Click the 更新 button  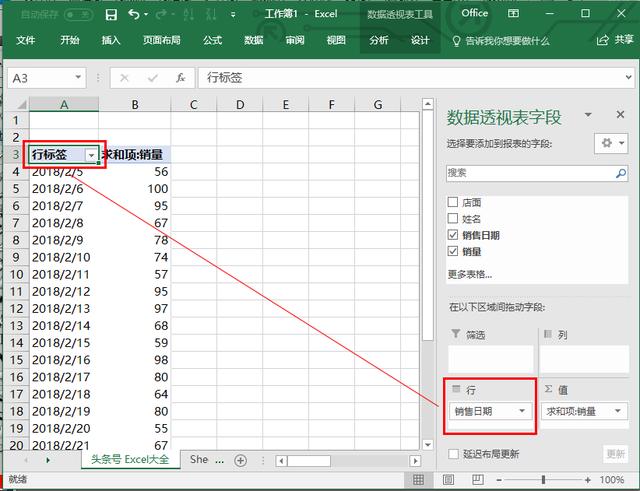tap(616, 453)
